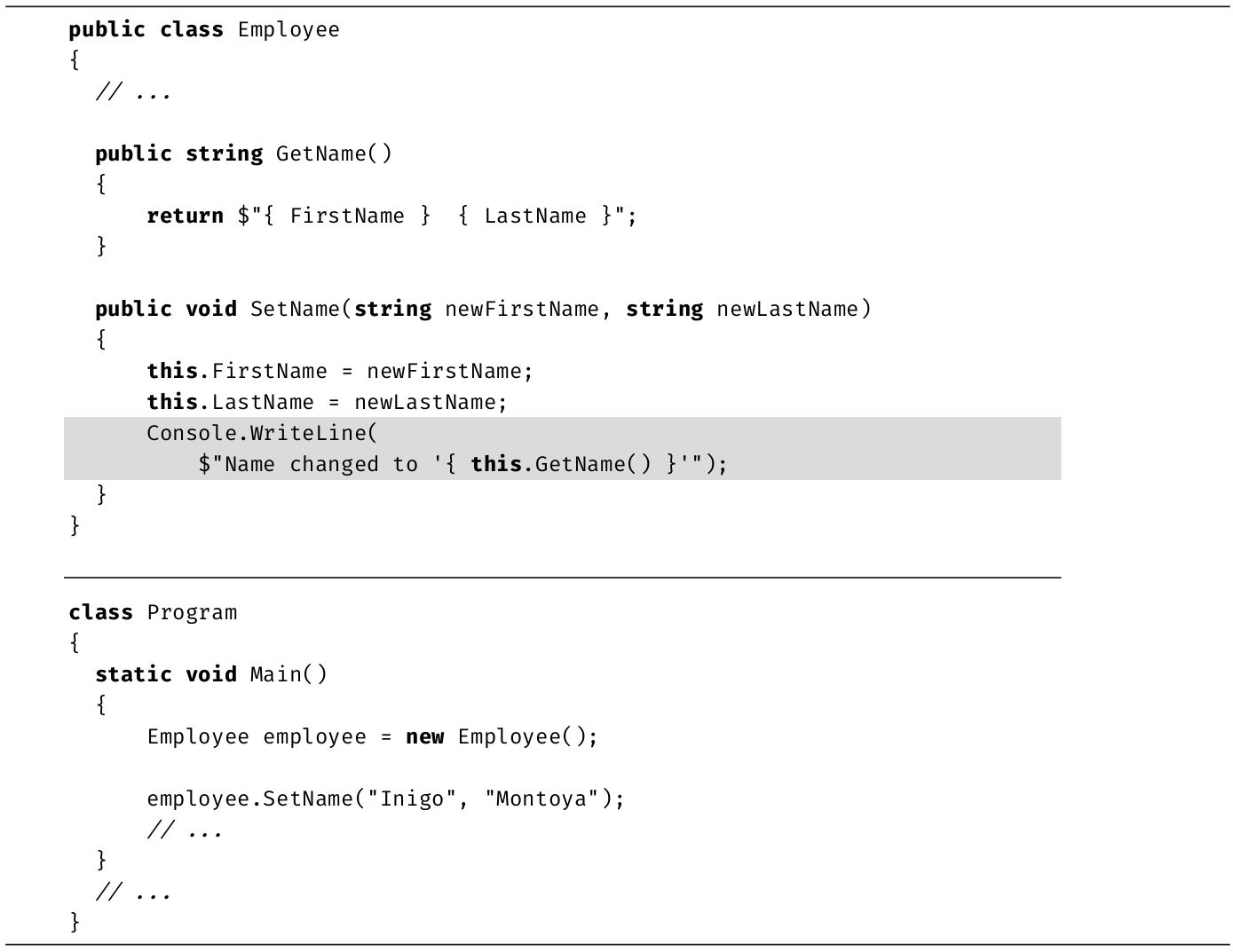Click the Employee name in the class declaration
The width and height of the screenshot is (1233, 952).
pos(288,30)
